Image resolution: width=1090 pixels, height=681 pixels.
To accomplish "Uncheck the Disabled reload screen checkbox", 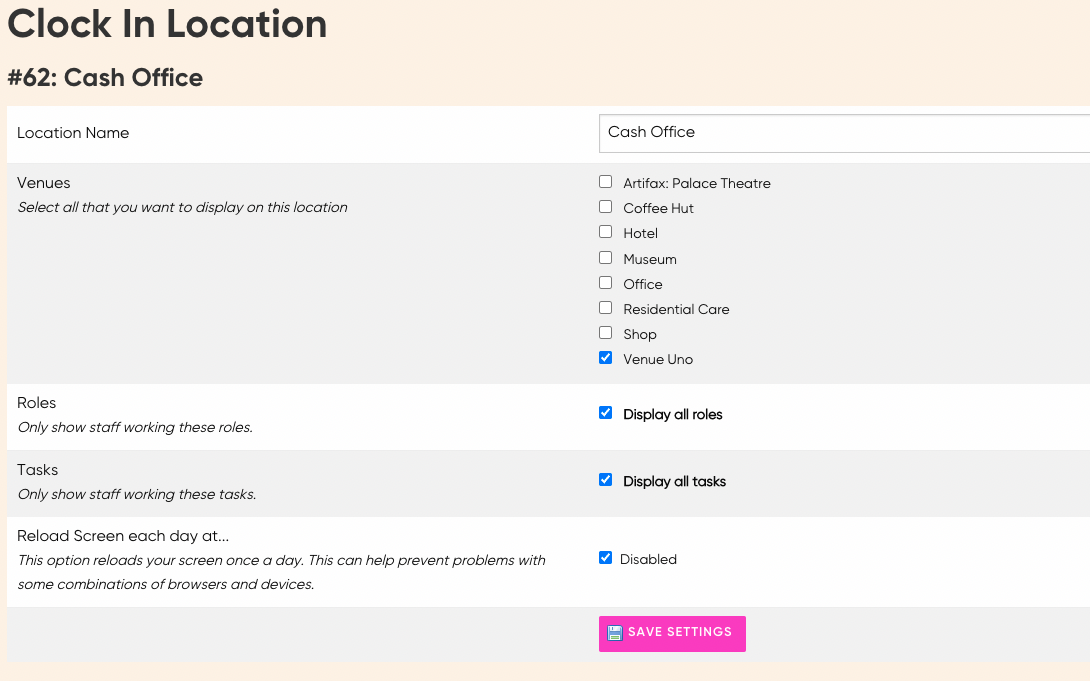I will pyautogui.click(x=605, y=558).
